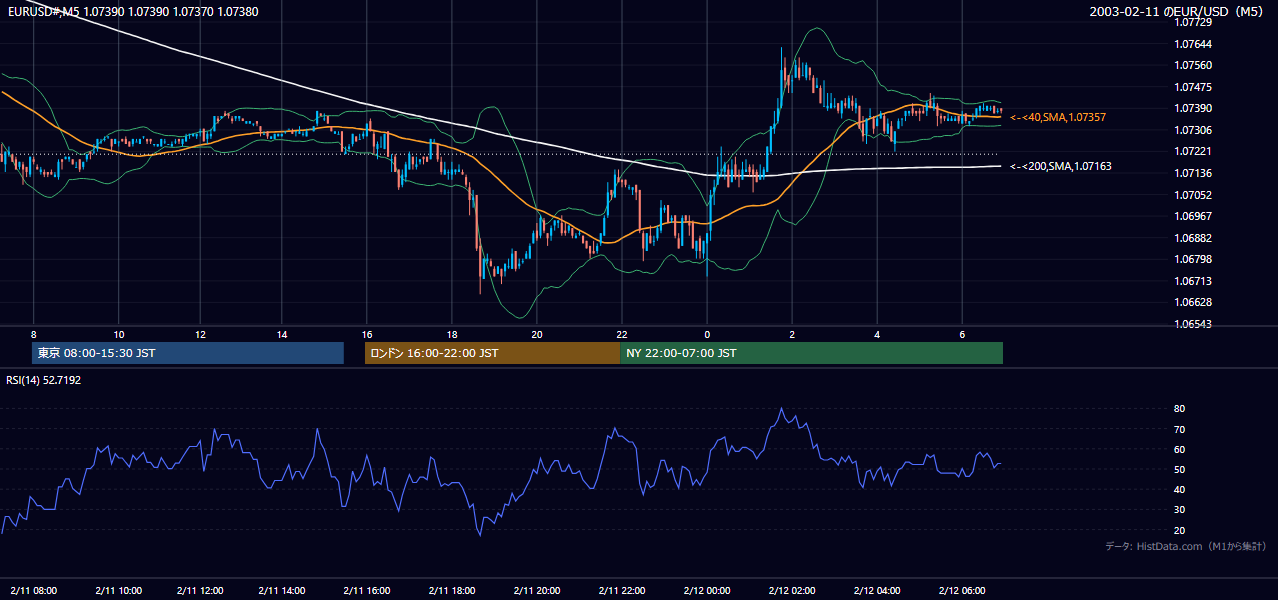Click the 2/12 06:00 bottom date label
This screenshot has height=600, width=1278.
(x=962, y=590)
